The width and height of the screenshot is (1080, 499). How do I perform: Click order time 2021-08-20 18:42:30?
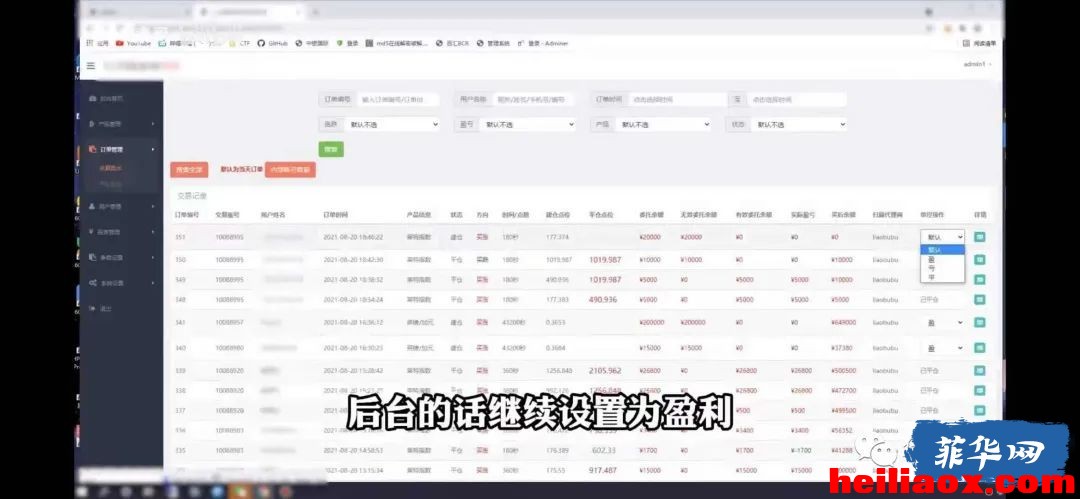[x=353, y=260]
